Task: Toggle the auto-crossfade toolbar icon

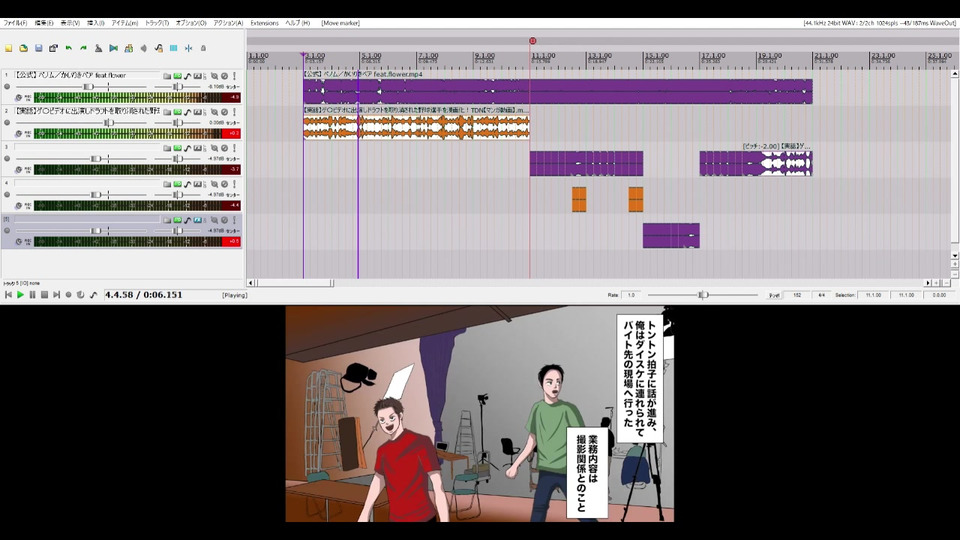Action: pyautogui.click(x=113, y=48)
